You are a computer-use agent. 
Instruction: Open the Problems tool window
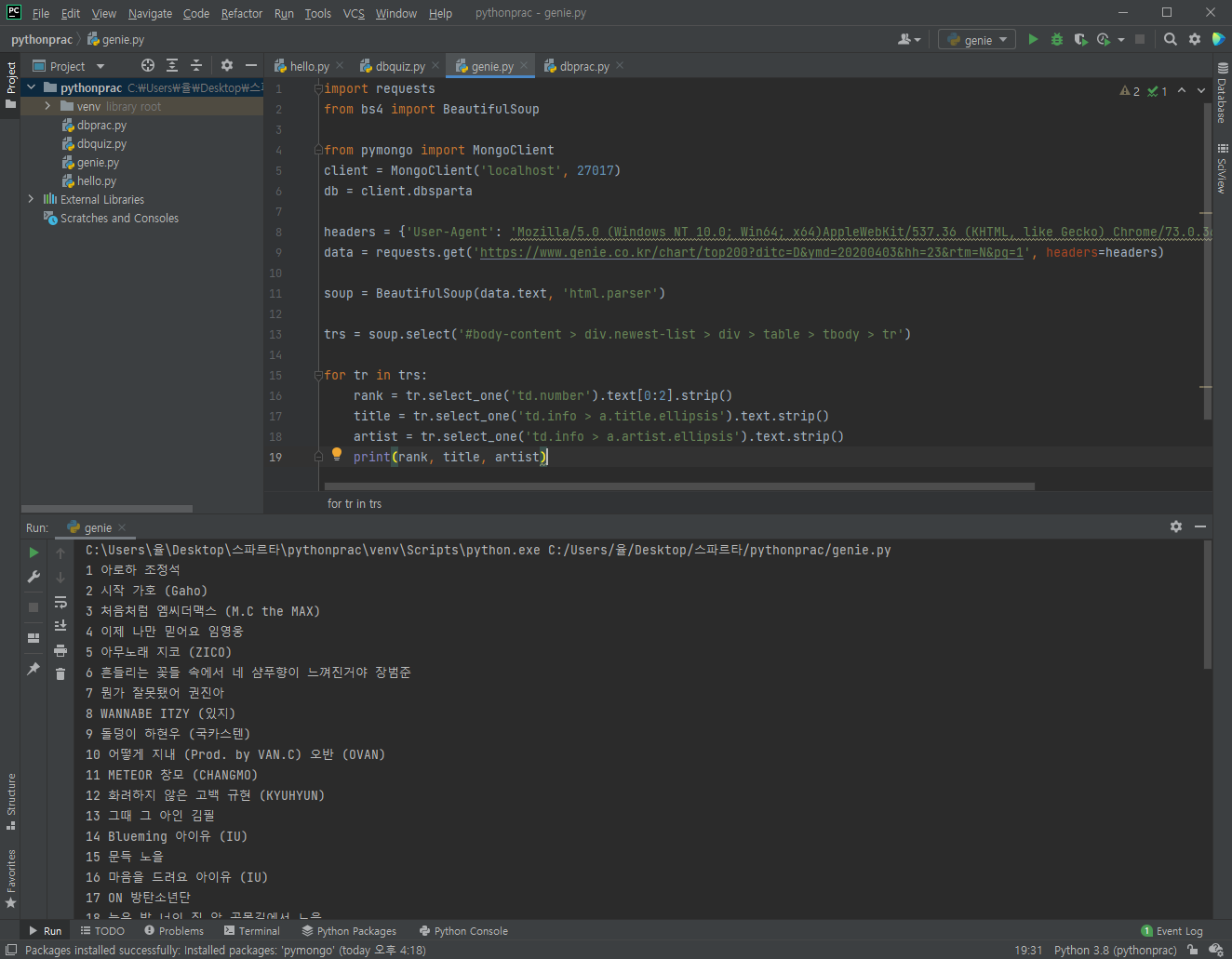pyautogui.click(x=174, y=930)
